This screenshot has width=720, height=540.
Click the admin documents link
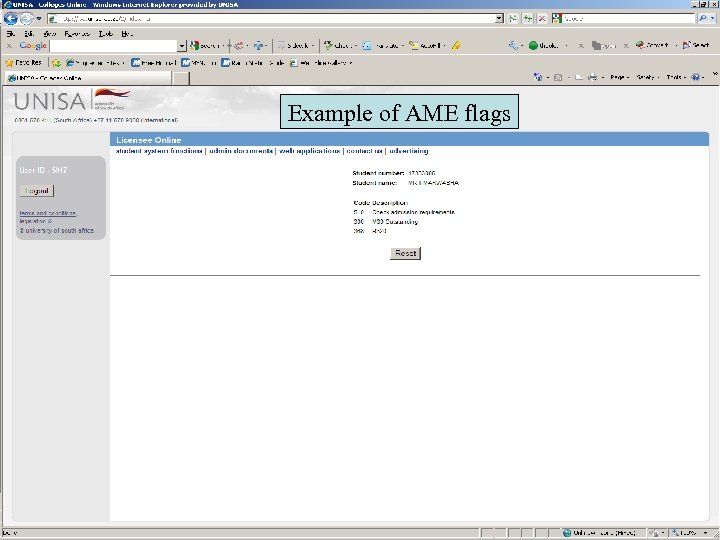tap(241, 151)
